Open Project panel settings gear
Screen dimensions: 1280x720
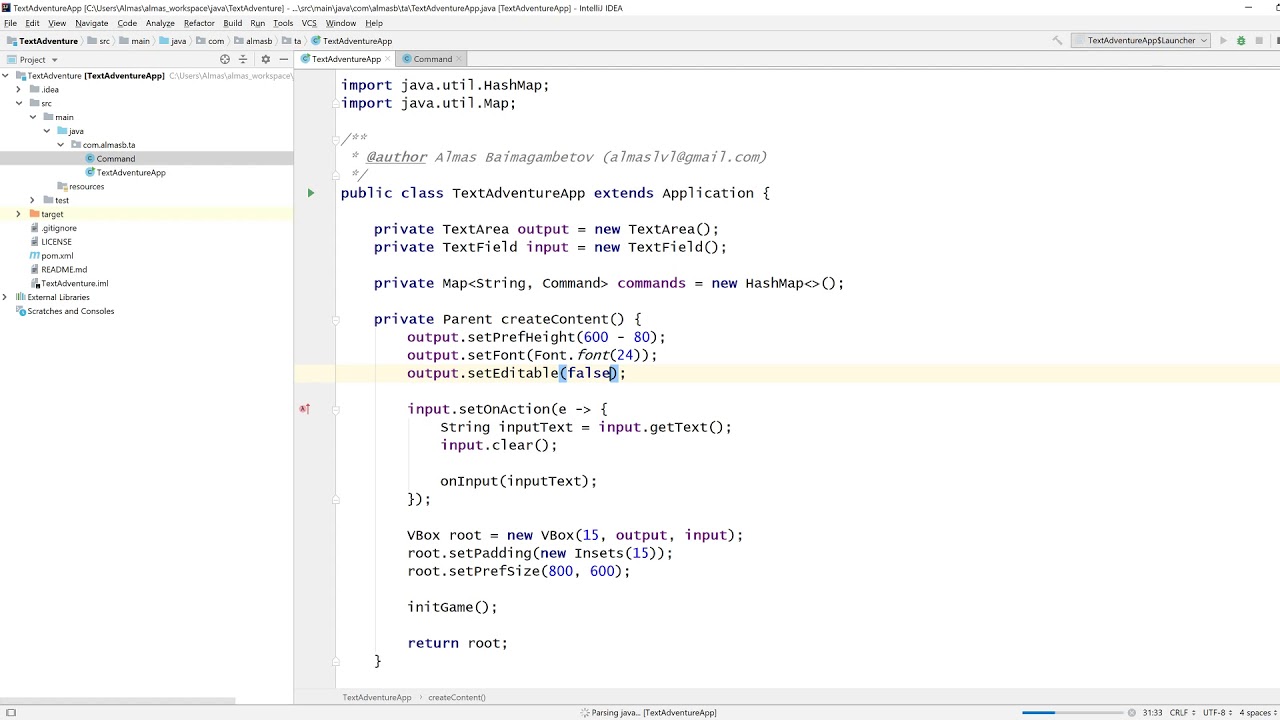pyautogui.click(x=265, y=59)
